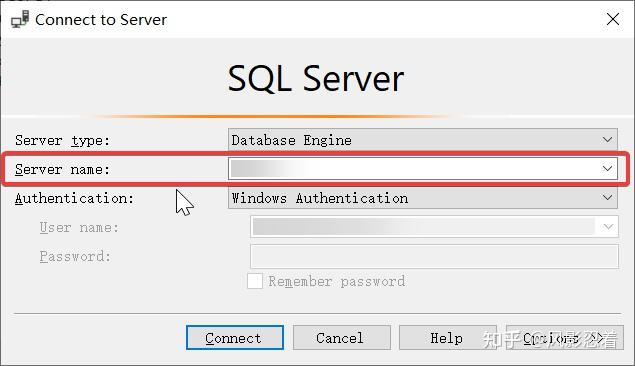Image resolution: width=635 pixels, height=366 pixels.
Task: Click the Cancel button
Action: (342, 338)
